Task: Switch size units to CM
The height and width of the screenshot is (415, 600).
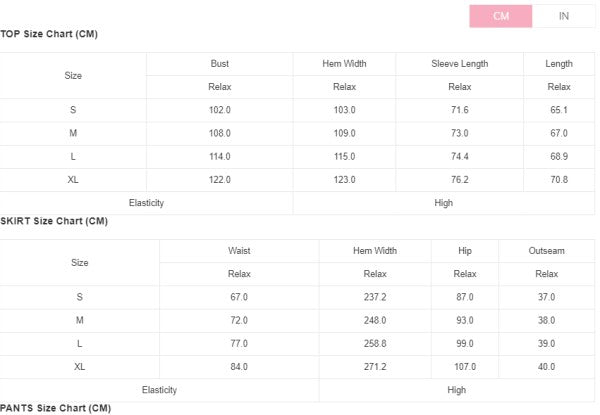Action: coord(501,16)
